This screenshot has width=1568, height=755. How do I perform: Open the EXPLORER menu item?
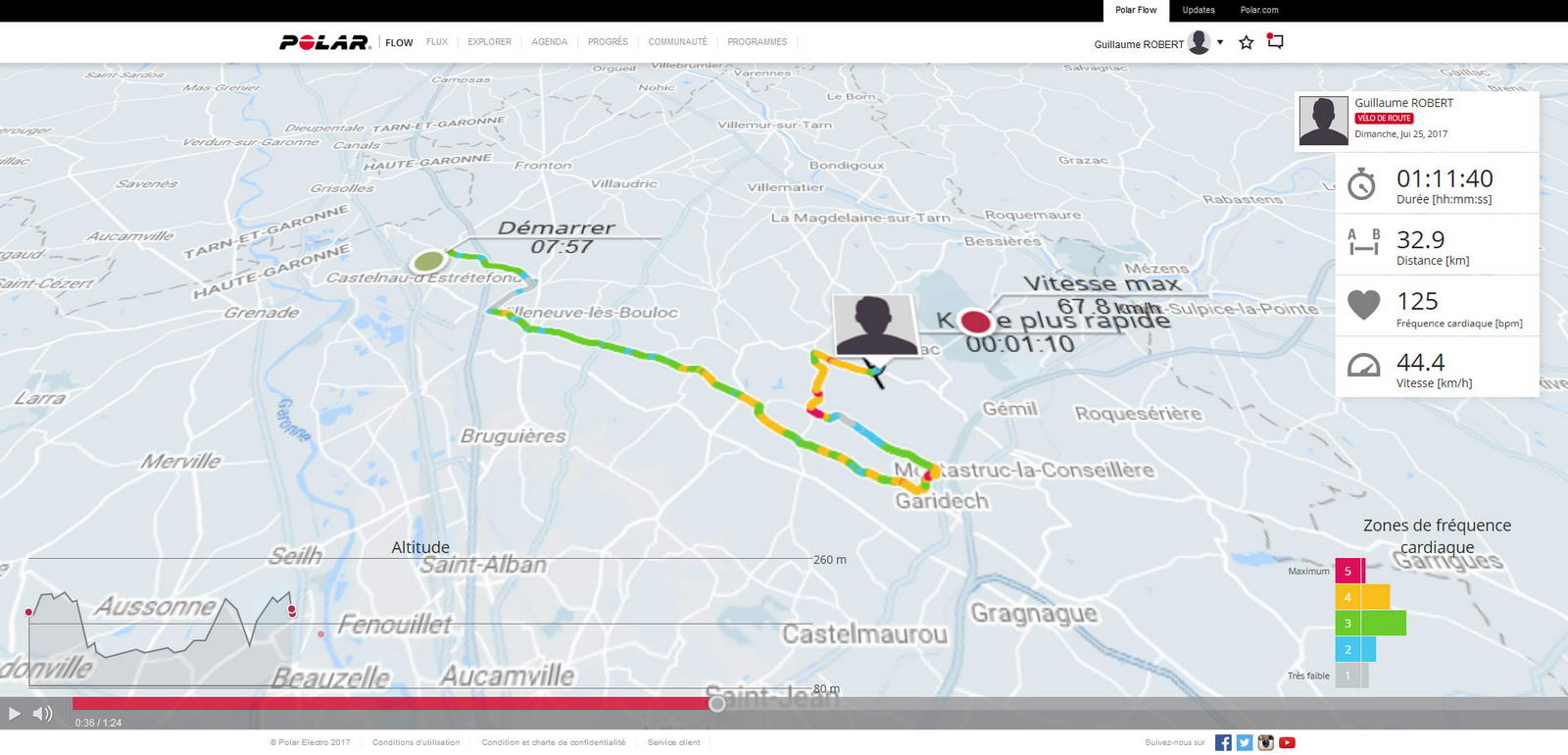pos(489,42)
